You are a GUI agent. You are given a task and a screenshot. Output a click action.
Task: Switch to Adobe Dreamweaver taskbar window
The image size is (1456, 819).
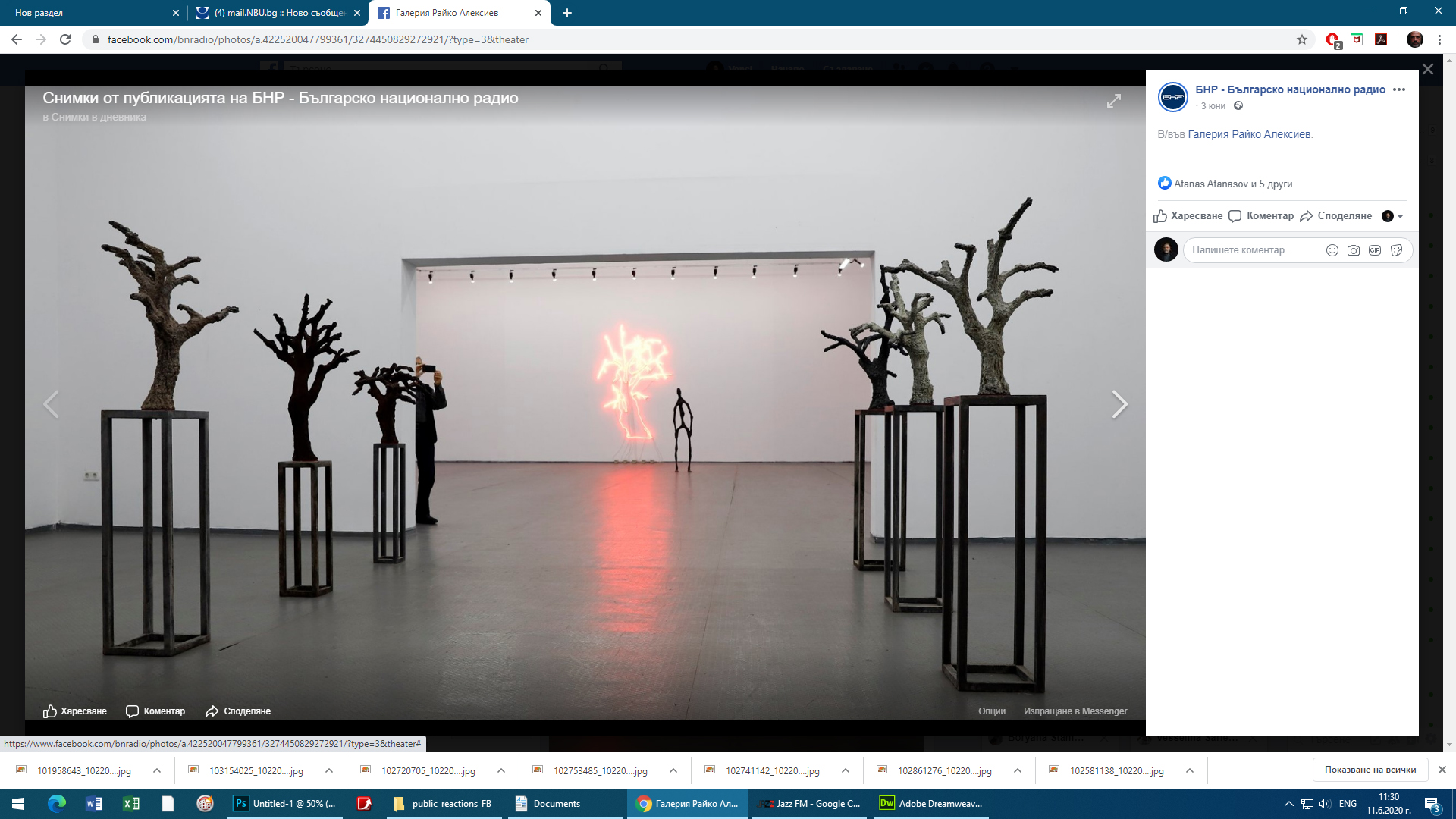pyautogui.click(x=931, y=804)
